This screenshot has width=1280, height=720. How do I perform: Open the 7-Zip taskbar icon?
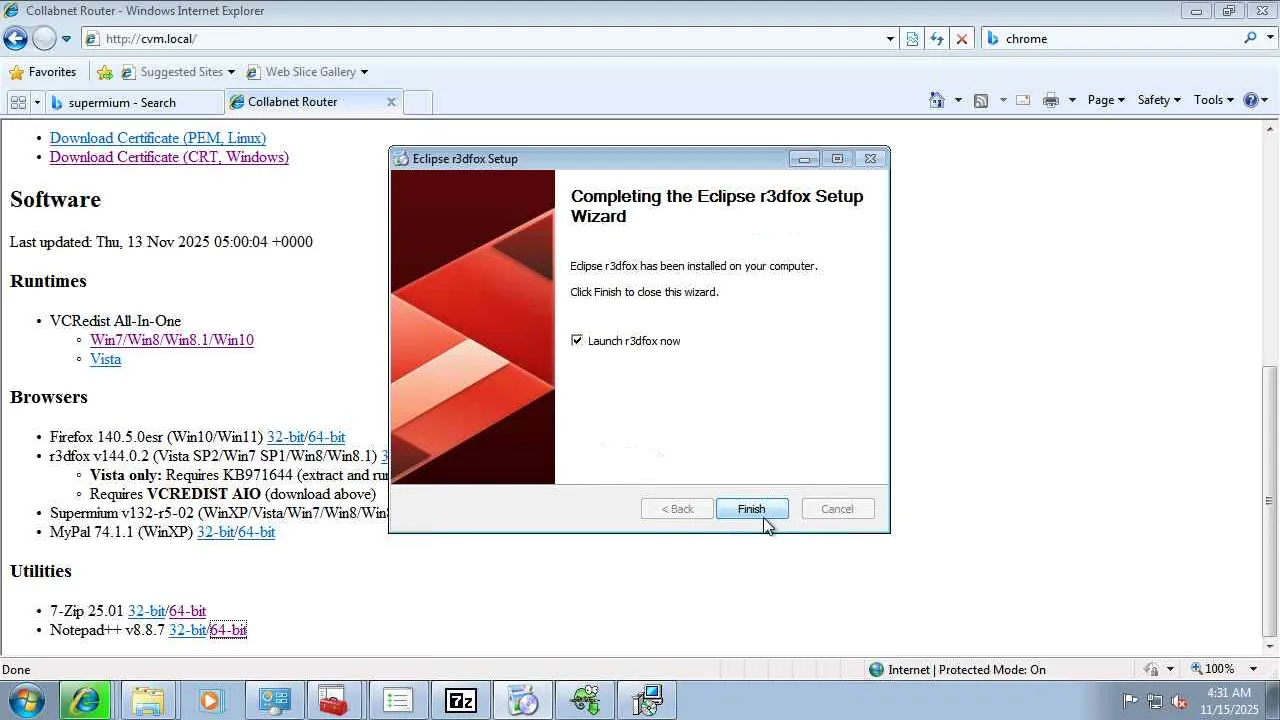coord(461,700)
